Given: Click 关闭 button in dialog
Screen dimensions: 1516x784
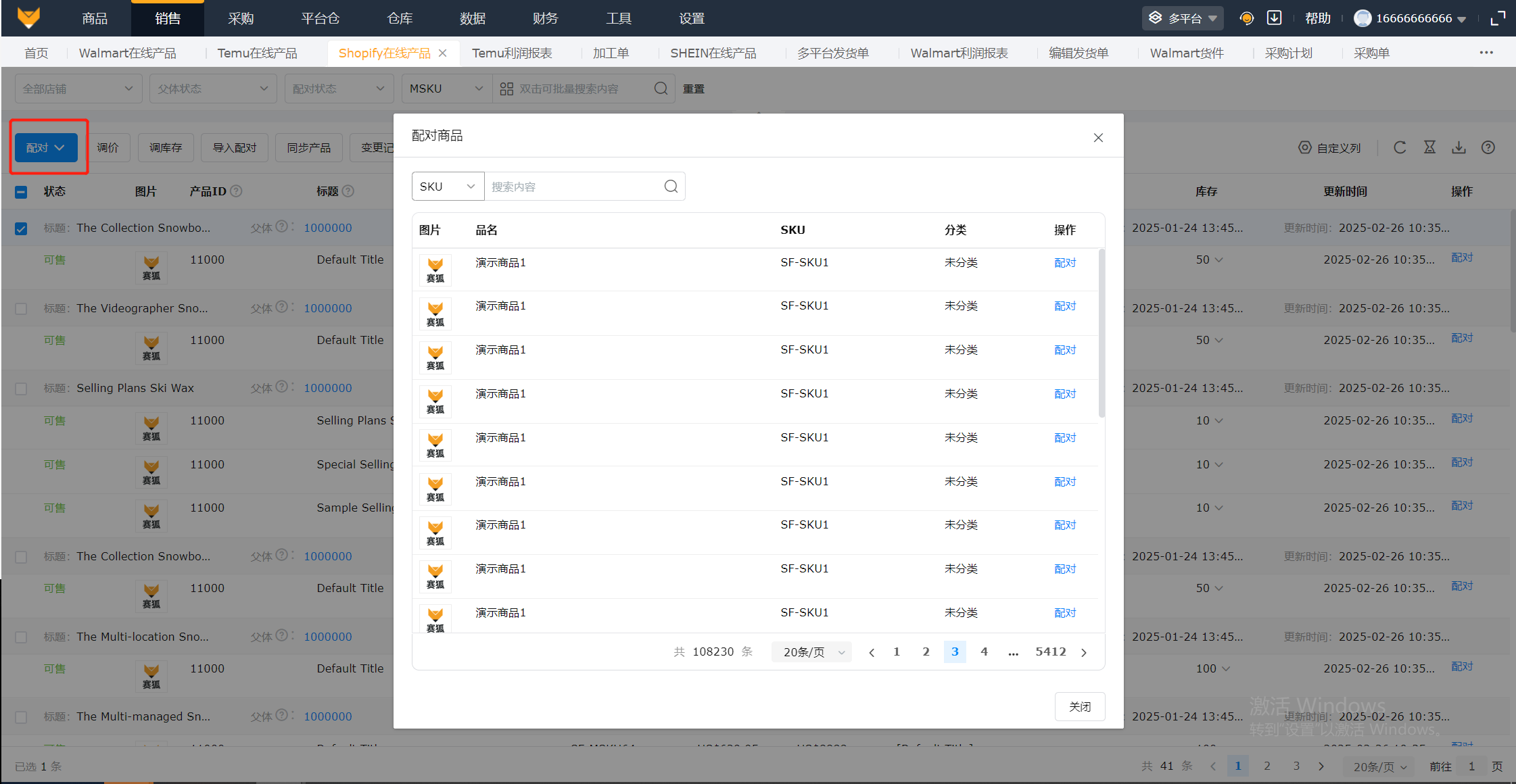Looking at the screenshot, I should click(1079, 706).
